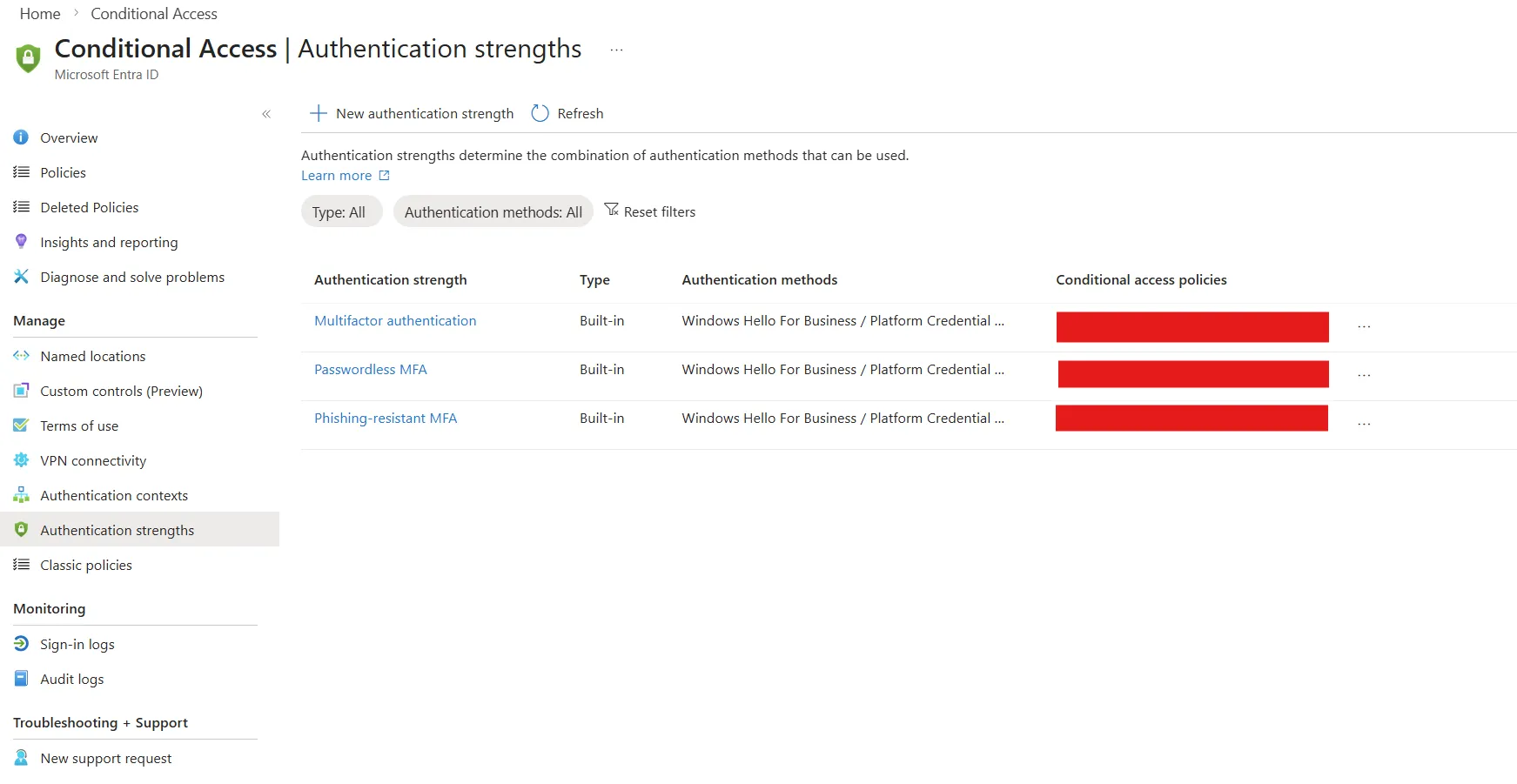Navigate to Deleted Policies

click(89, 207)
